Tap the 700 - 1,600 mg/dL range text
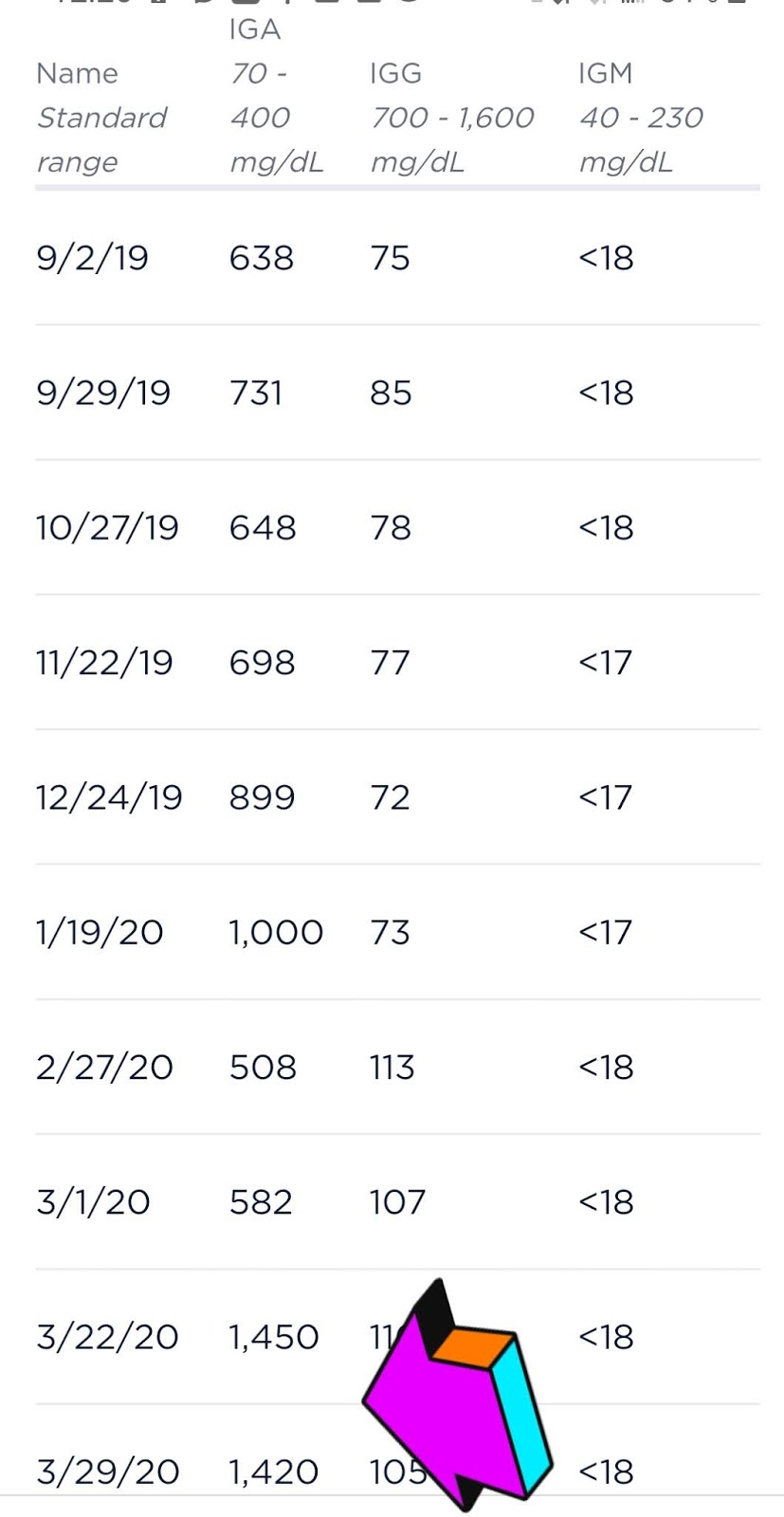This screenshot has width=784, height=1517. (x=451, y=138)
